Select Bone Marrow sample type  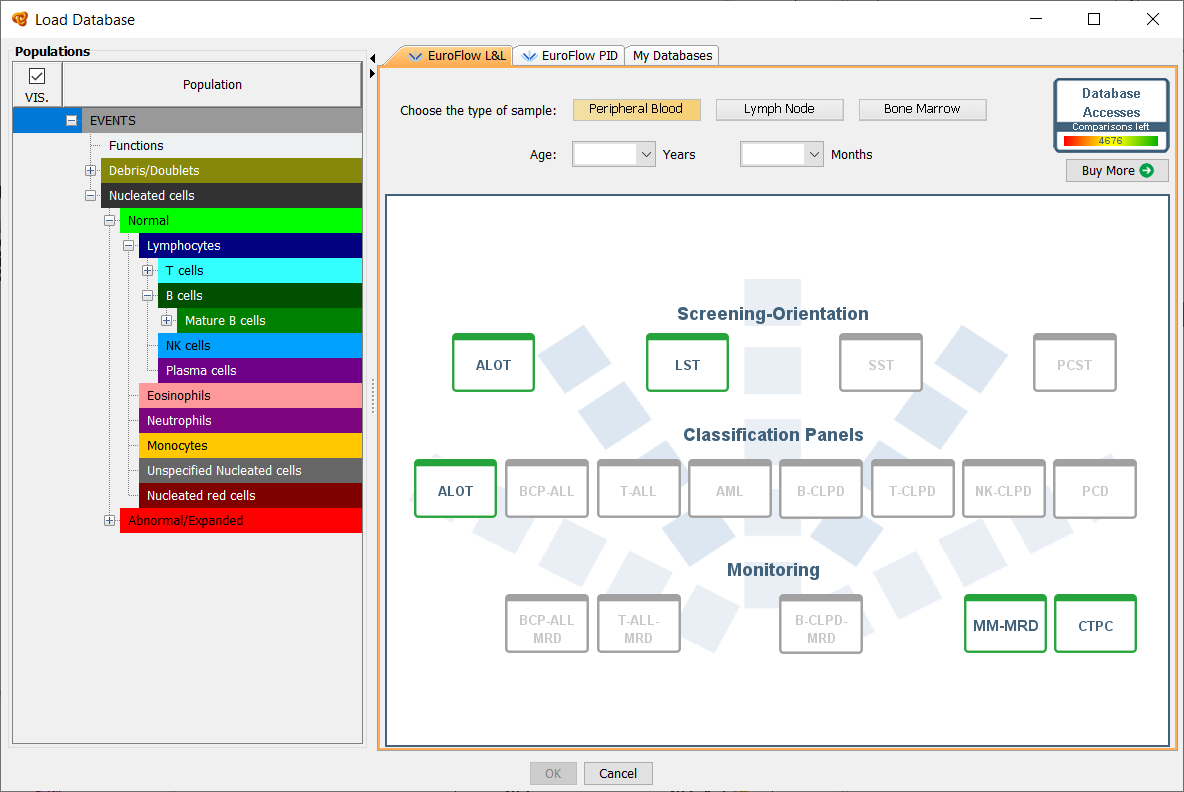(x=922, y=109)
